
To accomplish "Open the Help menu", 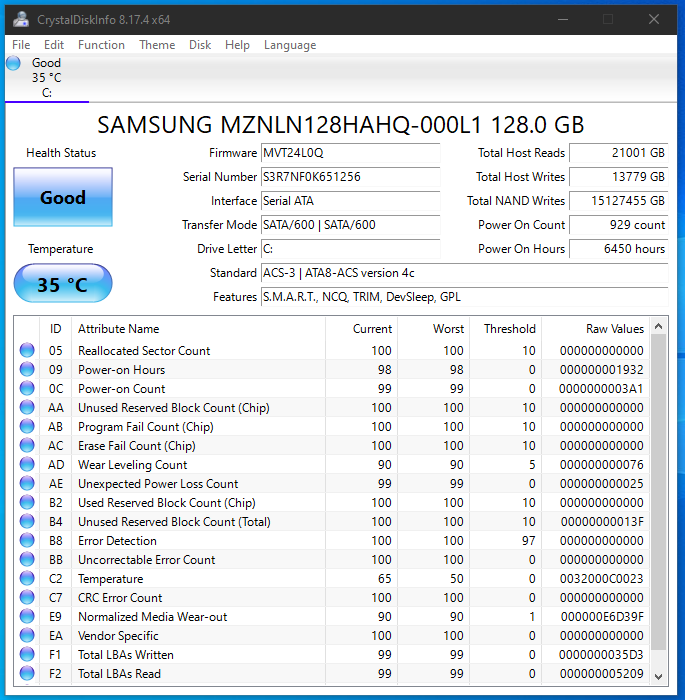I will [x=237, y=45].
